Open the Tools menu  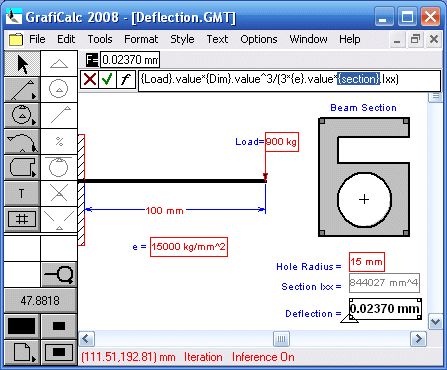click(x=100, y=39)
